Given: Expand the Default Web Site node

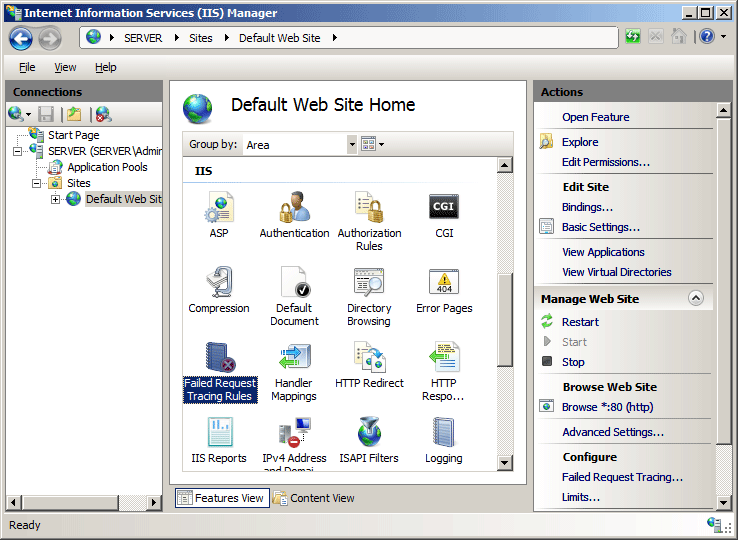Looking at the screenshot, I should pos(56,200).
